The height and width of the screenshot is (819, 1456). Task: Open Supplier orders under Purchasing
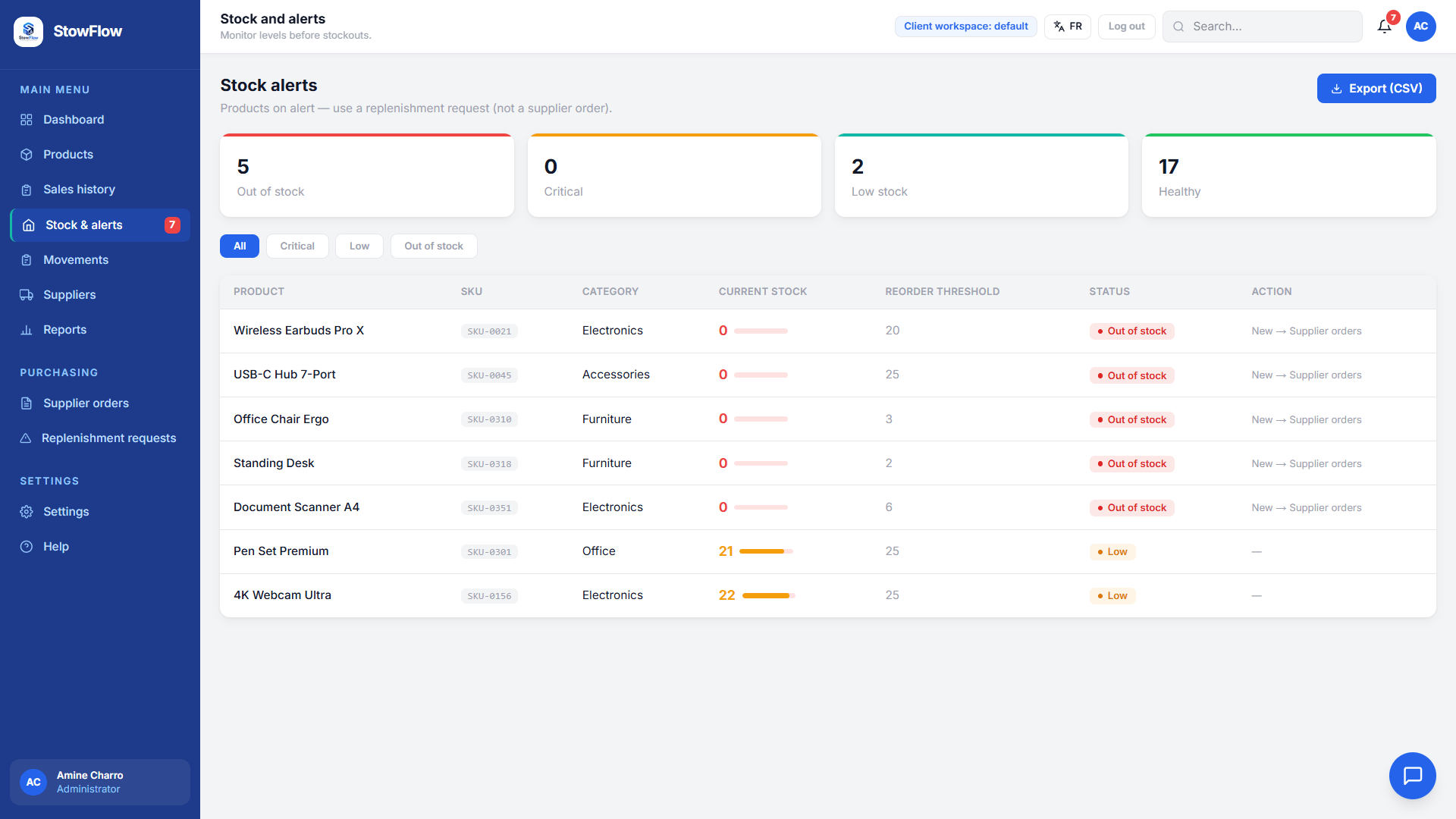tap(100, 403)
